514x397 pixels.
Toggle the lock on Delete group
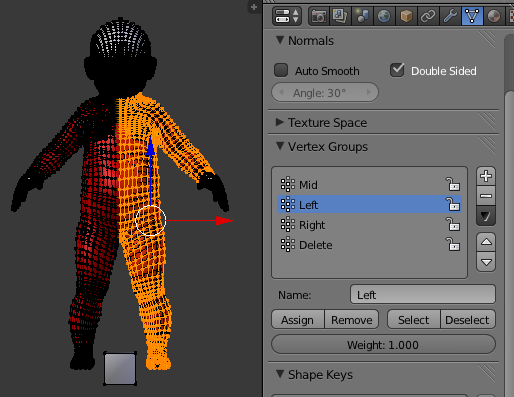(453, 244)
